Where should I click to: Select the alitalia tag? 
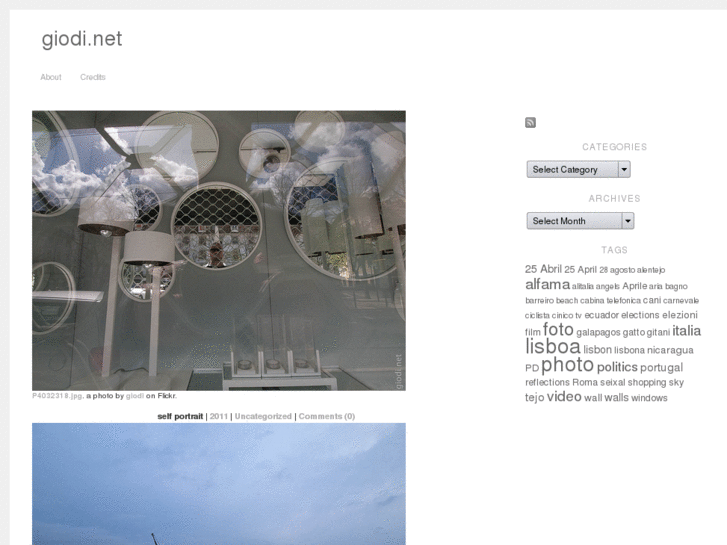pos(583,287)
